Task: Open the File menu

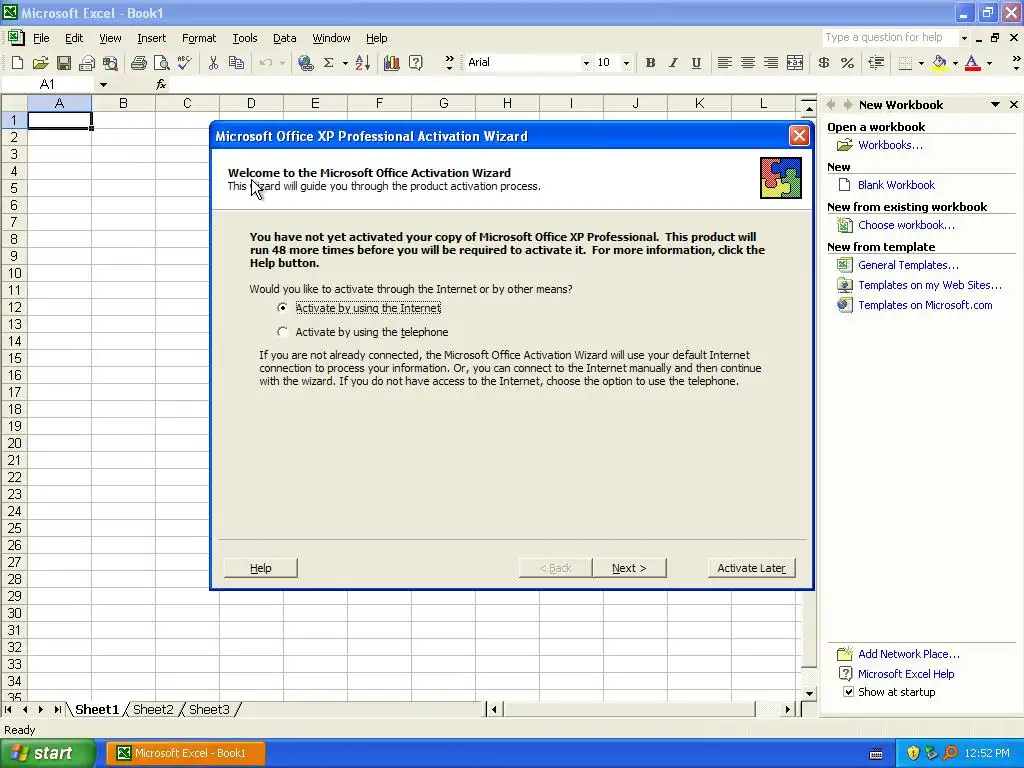Action: (41, 38)
